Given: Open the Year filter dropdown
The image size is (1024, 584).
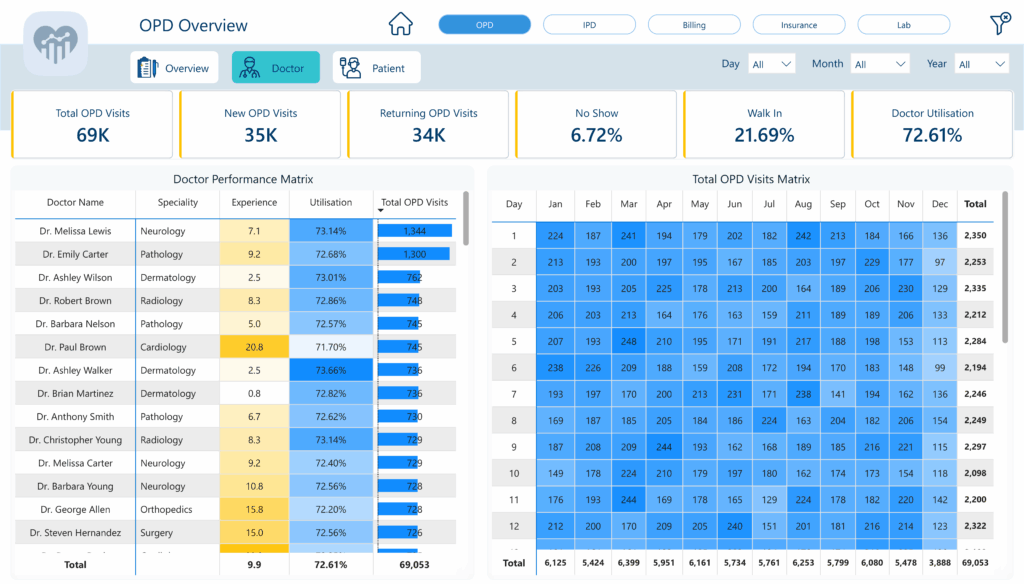Looking at the screenshot, I should point(981,64).
